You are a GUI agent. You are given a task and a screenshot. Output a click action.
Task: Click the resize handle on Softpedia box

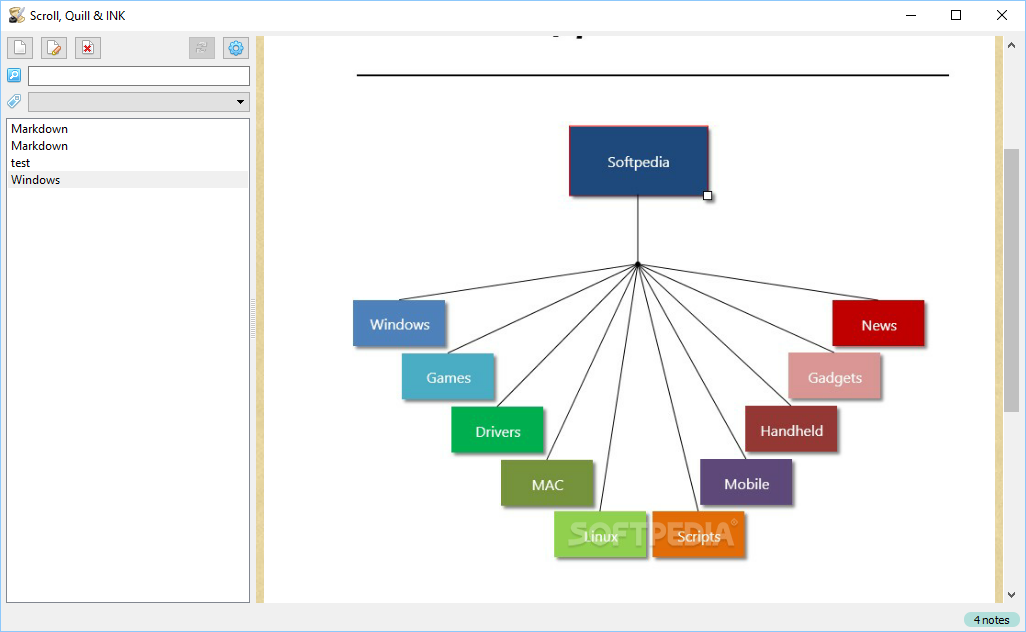point(707,195)
